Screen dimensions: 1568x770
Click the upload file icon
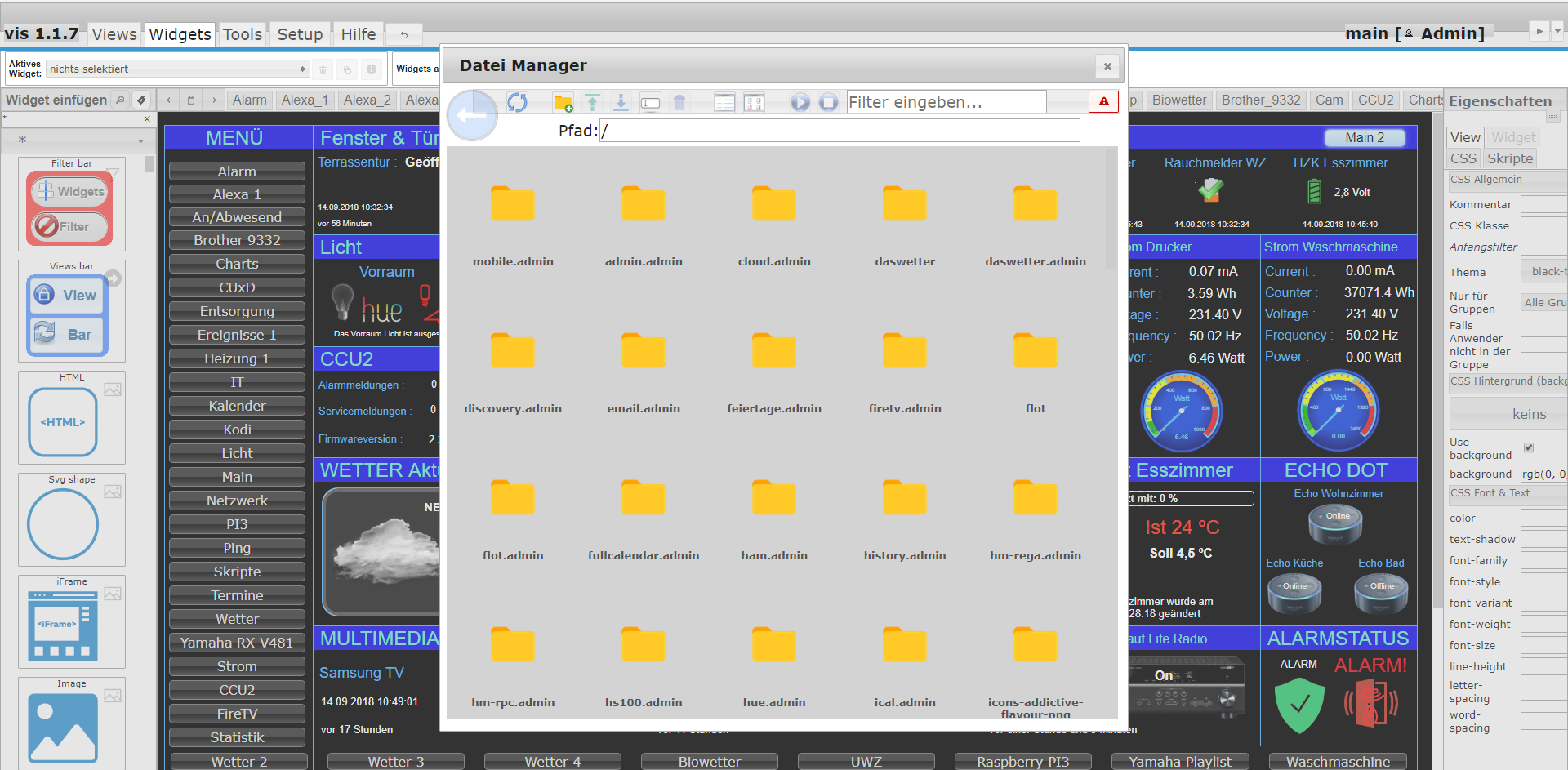tap(592, 102)
